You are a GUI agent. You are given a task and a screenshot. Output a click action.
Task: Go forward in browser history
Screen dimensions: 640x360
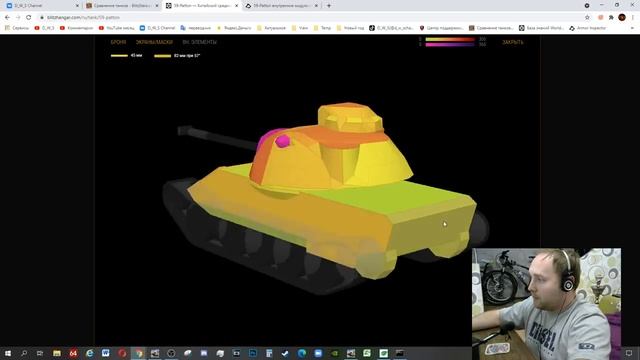point(18,18)
